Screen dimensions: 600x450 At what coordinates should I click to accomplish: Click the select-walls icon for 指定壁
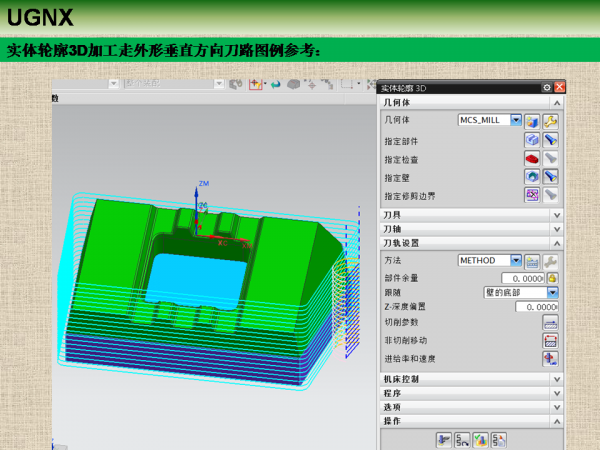(532, 176)
